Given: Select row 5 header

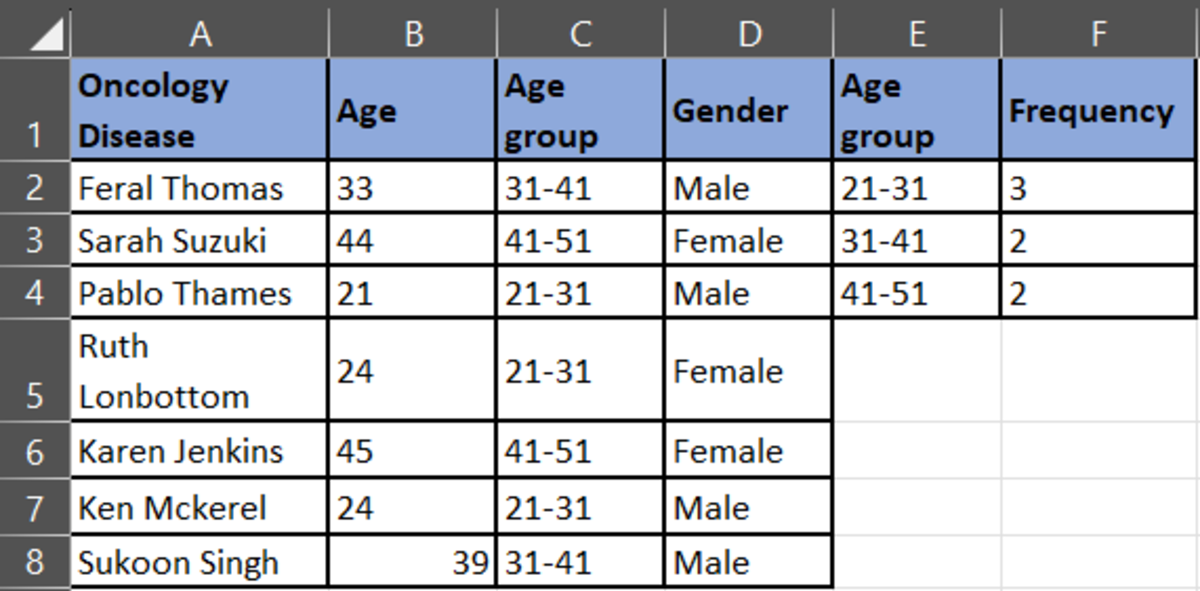Looking at the screenshot, I should 35,370.
